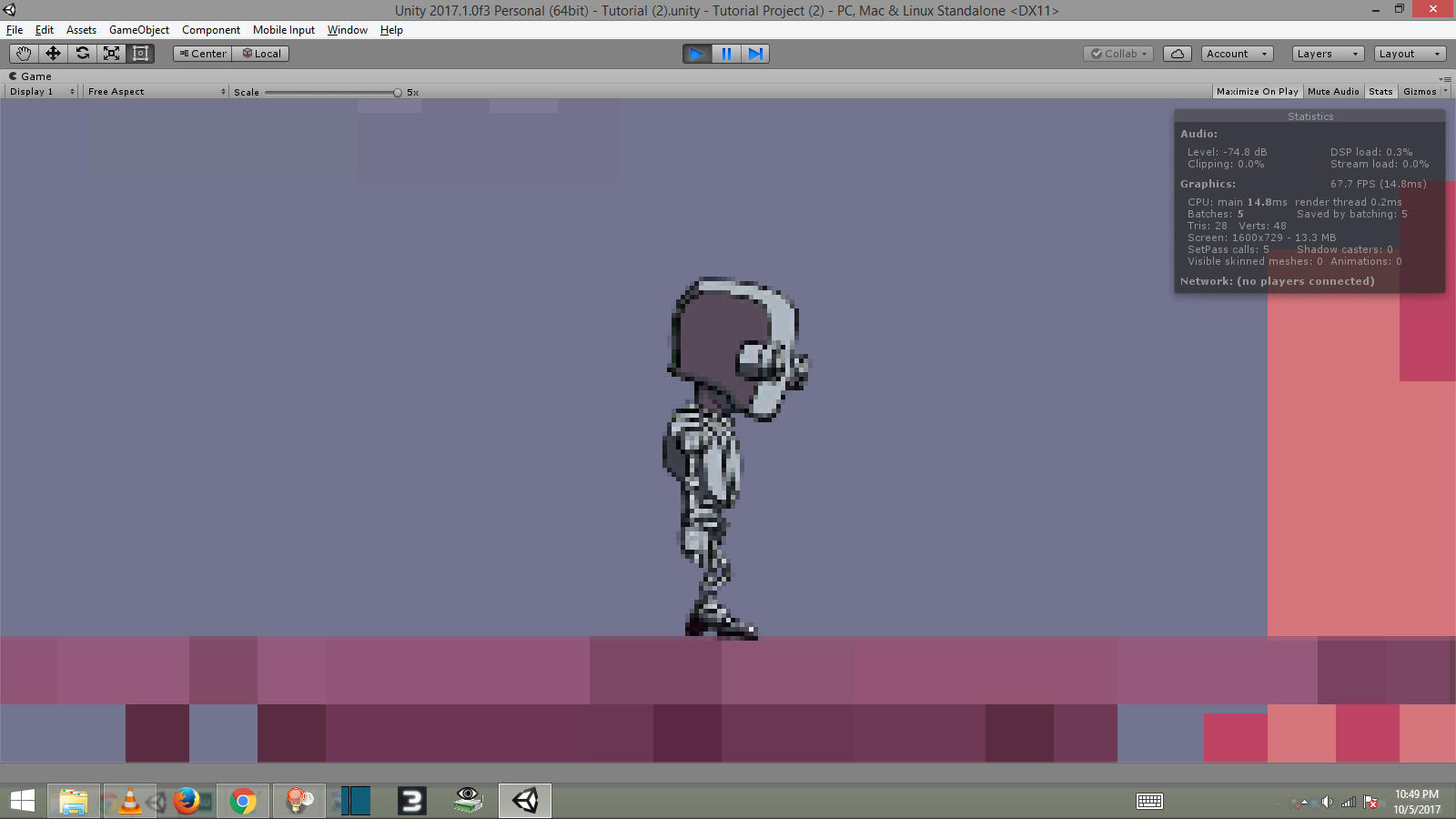Open the Window menu
The width and height of the screenshot is (1456, 819).
pos(348,30)
